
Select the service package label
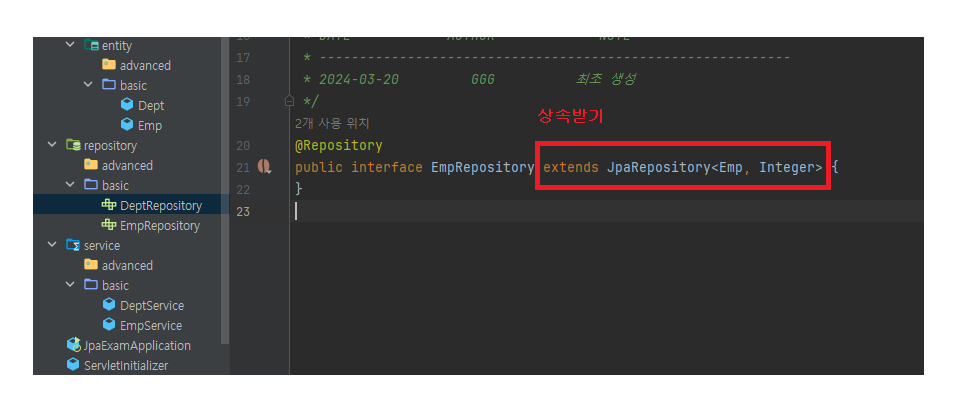pyautogui.click(x=102, y=245)
